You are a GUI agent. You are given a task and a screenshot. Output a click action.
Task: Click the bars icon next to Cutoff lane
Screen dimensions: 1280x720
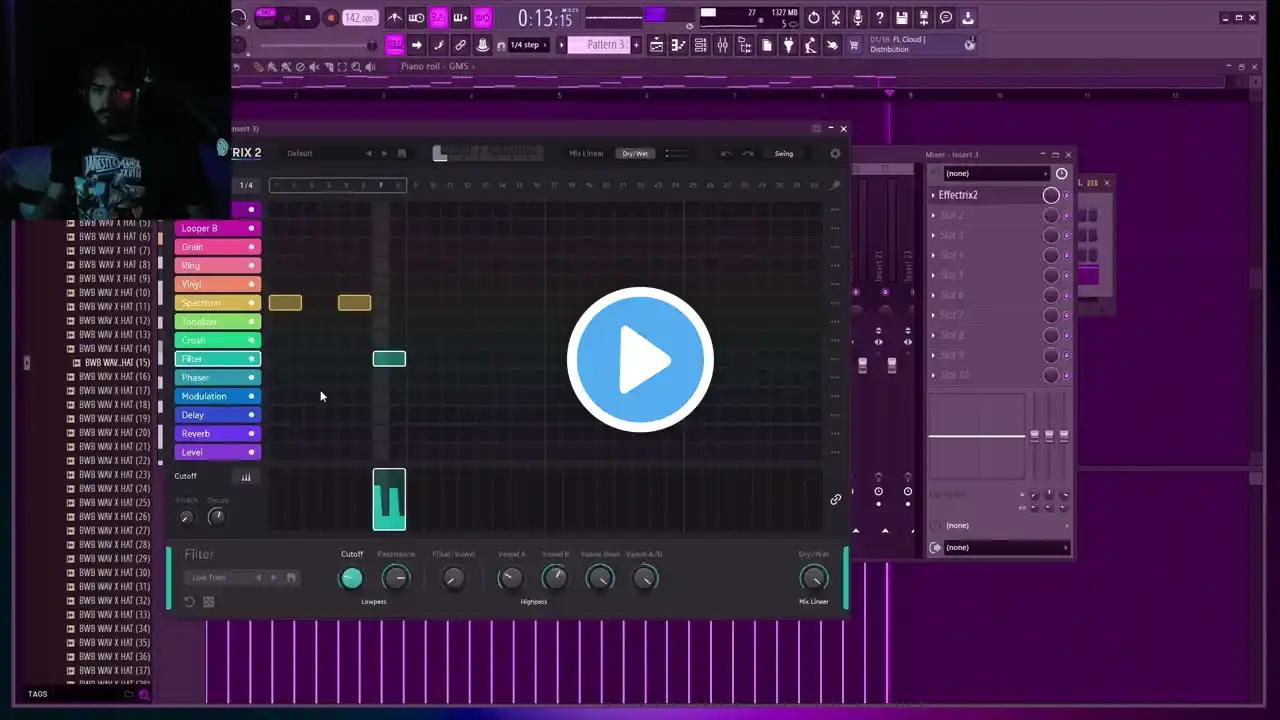pyautogui.click(x=246, y=477)
